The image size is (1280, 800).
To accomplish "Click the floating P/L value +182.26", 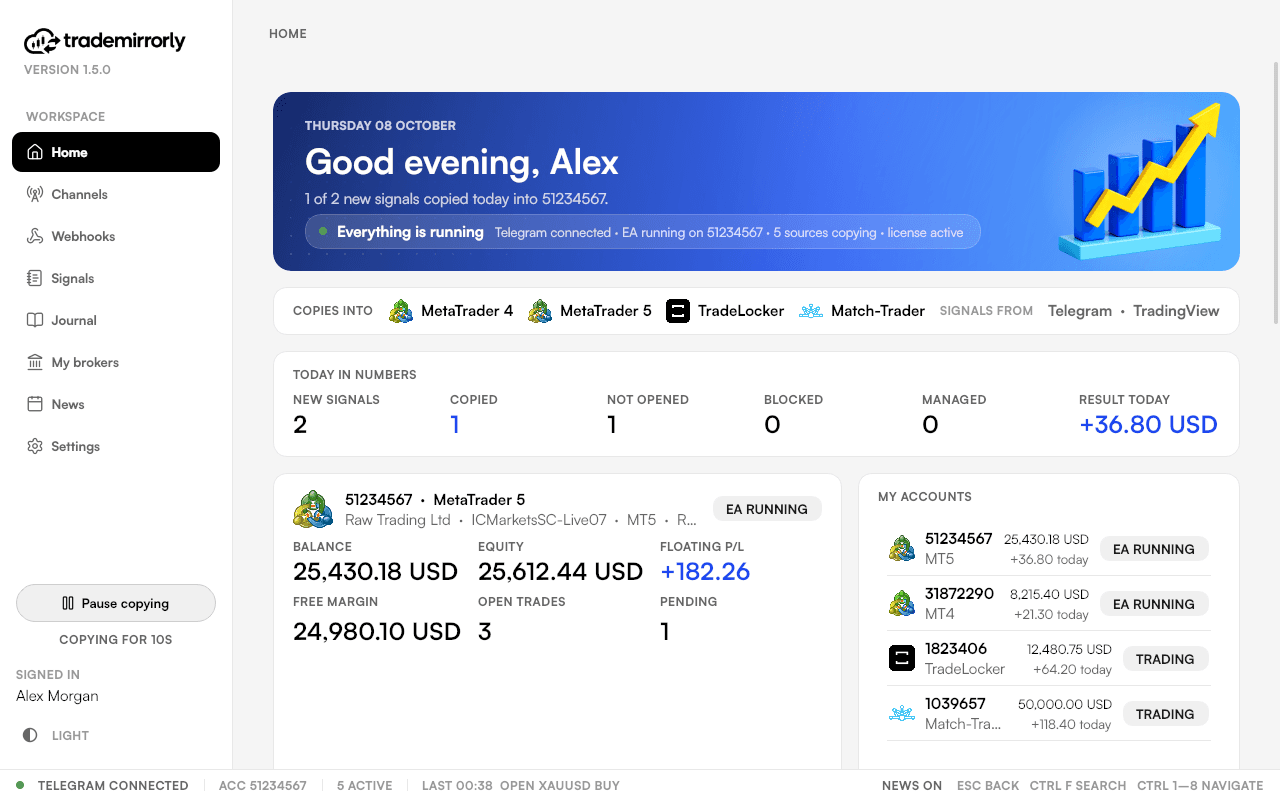I will click(x=705, y=571).
